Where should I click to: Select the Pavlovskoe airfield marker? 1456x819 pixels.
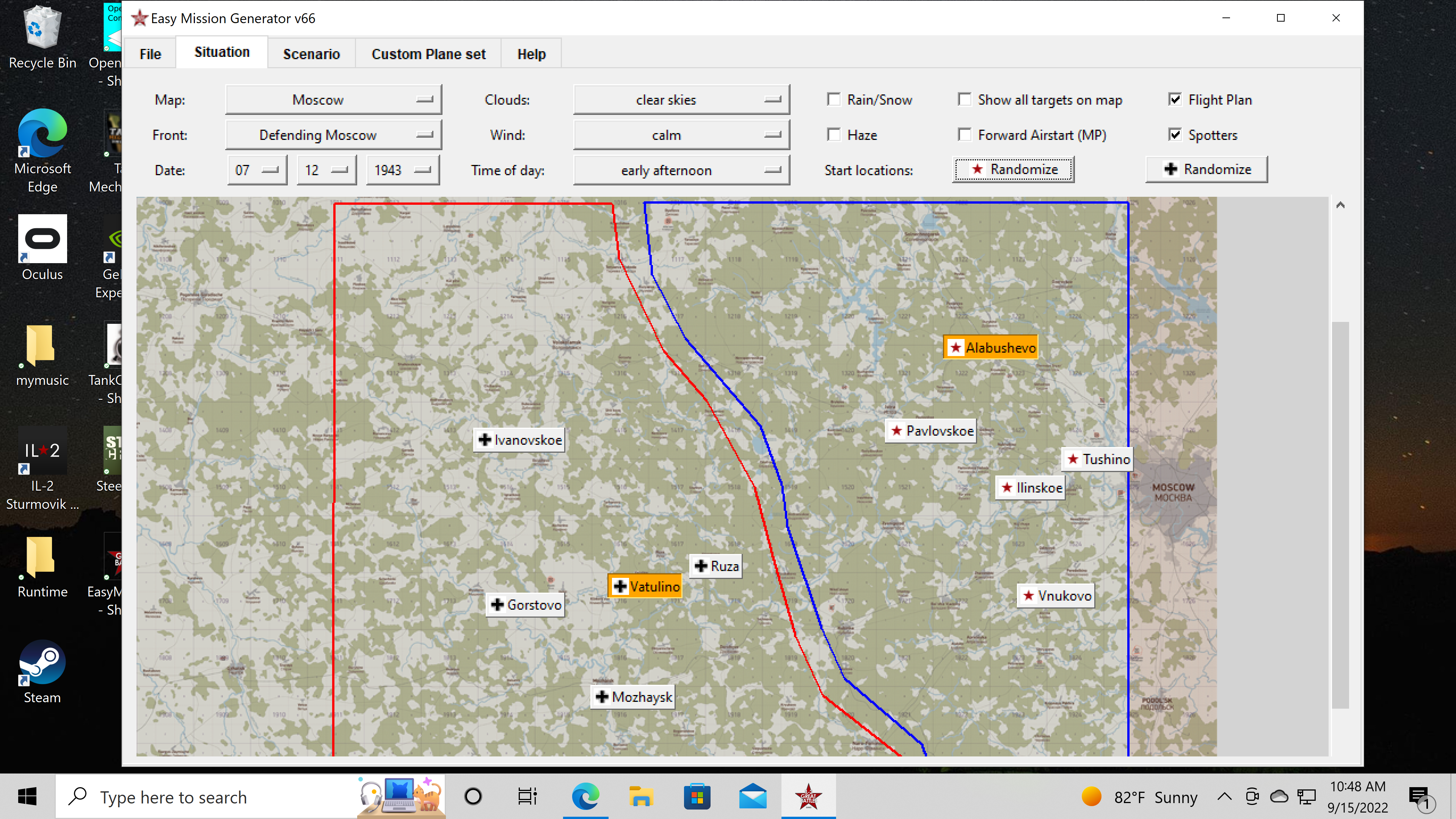tap(931, 431)
